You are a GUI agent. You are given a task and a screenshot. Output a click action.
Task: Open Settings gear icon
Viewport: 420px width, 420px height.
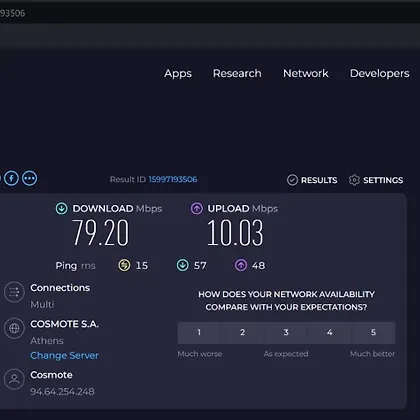[354, 180]
